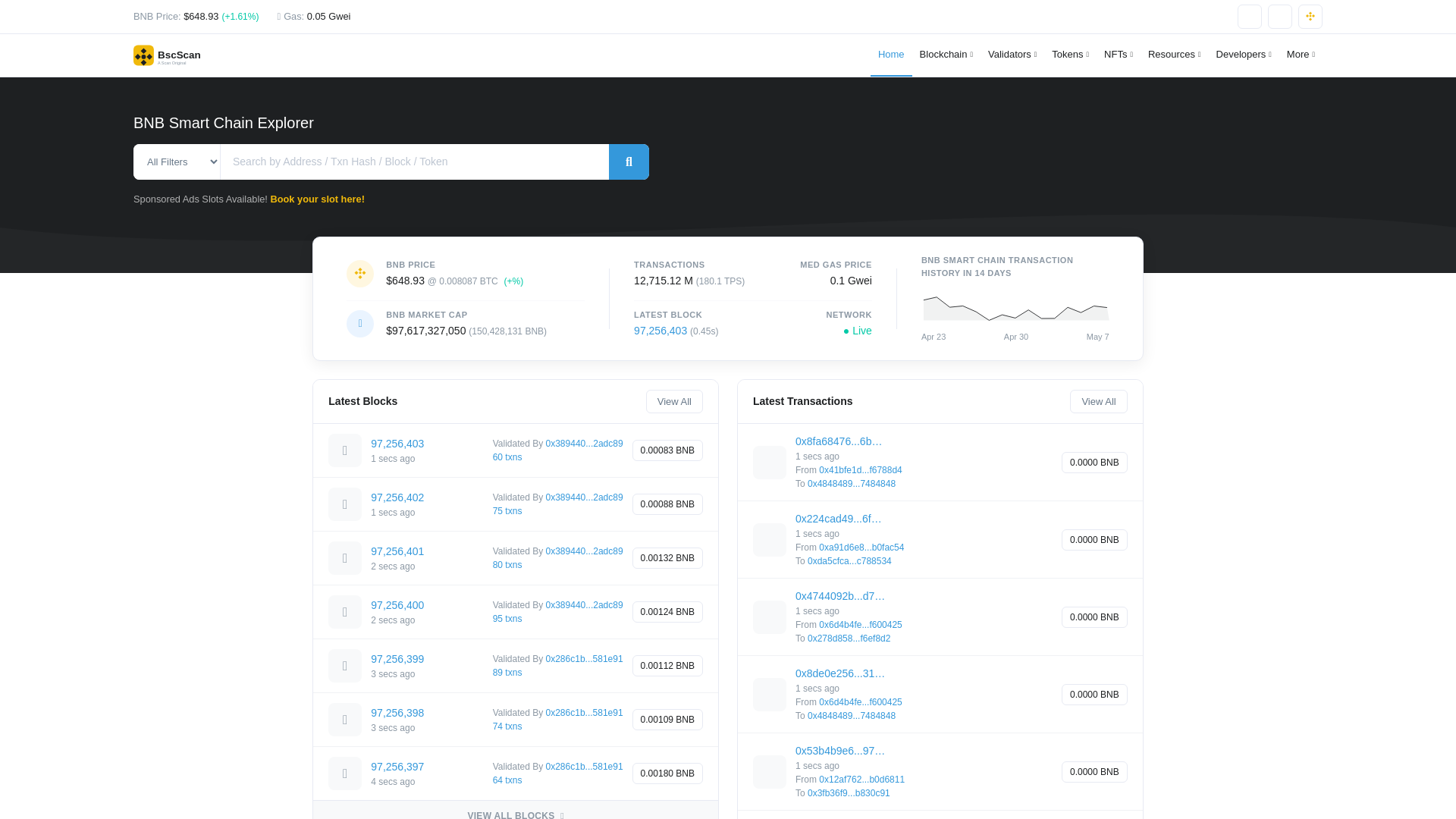Image resolution: width=1456 pixels, height=819 pixels.
Task: Click the BNB chain icon button in top bar
Action: (x=1310, y=17)
